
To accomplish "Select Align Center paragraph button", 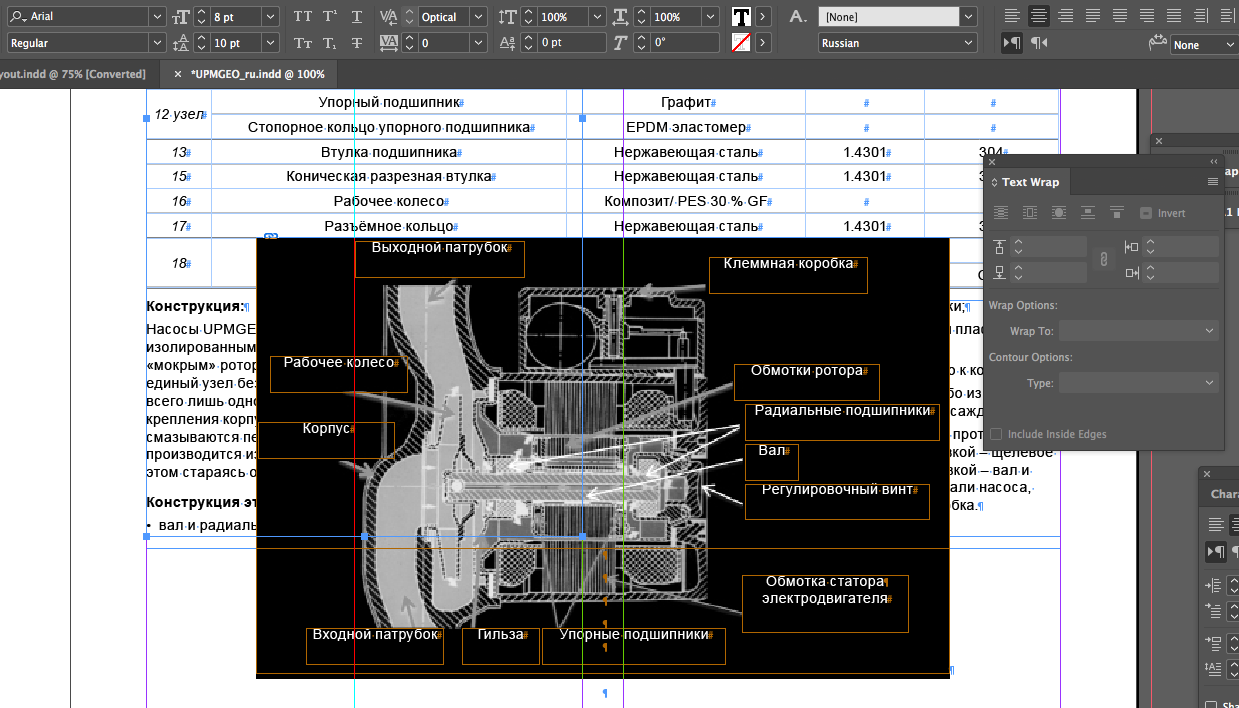I will pos(1038,16).
